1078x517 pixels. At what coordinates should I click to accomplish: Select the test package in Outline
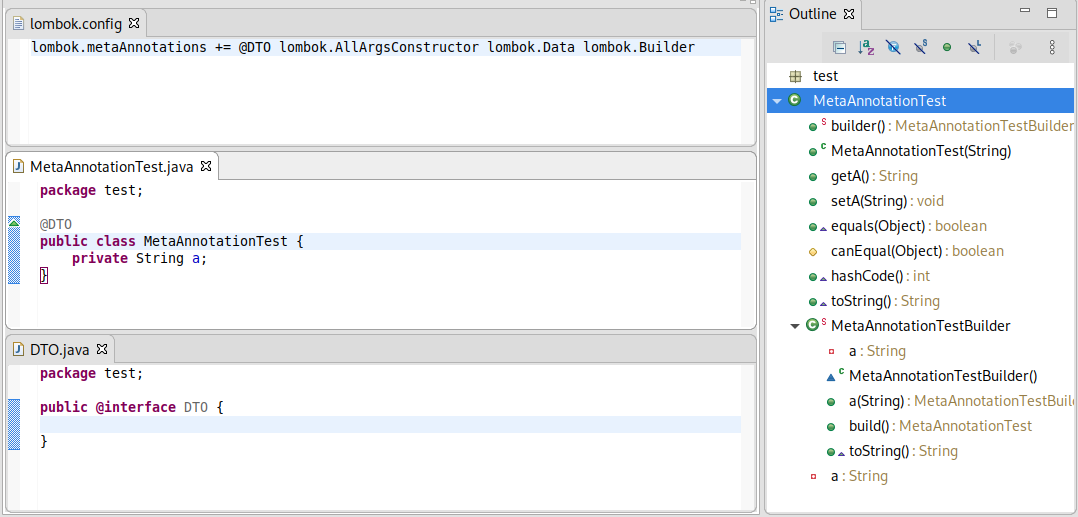(826, 76)
